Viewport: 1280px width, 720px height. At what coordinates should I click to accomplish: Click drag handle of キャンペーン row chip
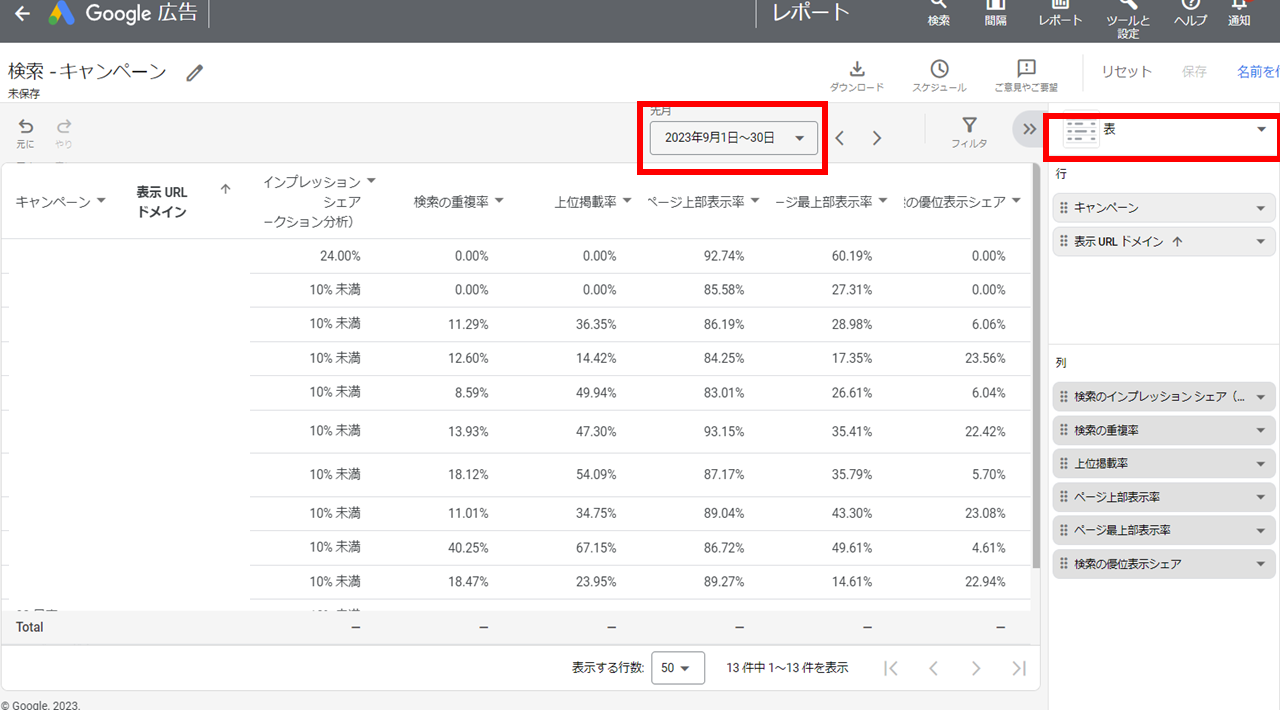pos(1064,208)
